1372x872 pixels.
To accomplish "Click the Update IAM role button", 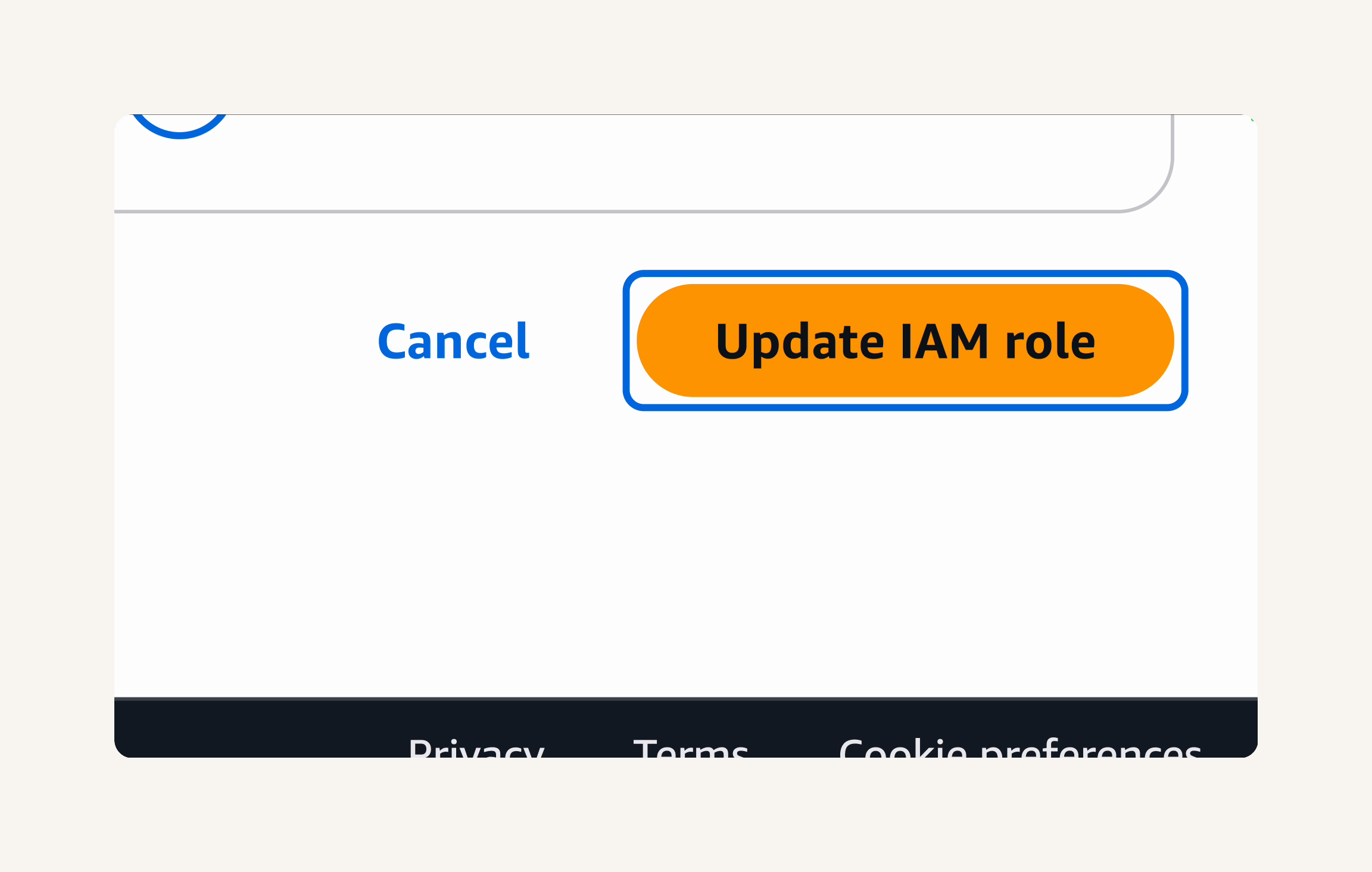I will pyautogui.click(x=905, y=341).
